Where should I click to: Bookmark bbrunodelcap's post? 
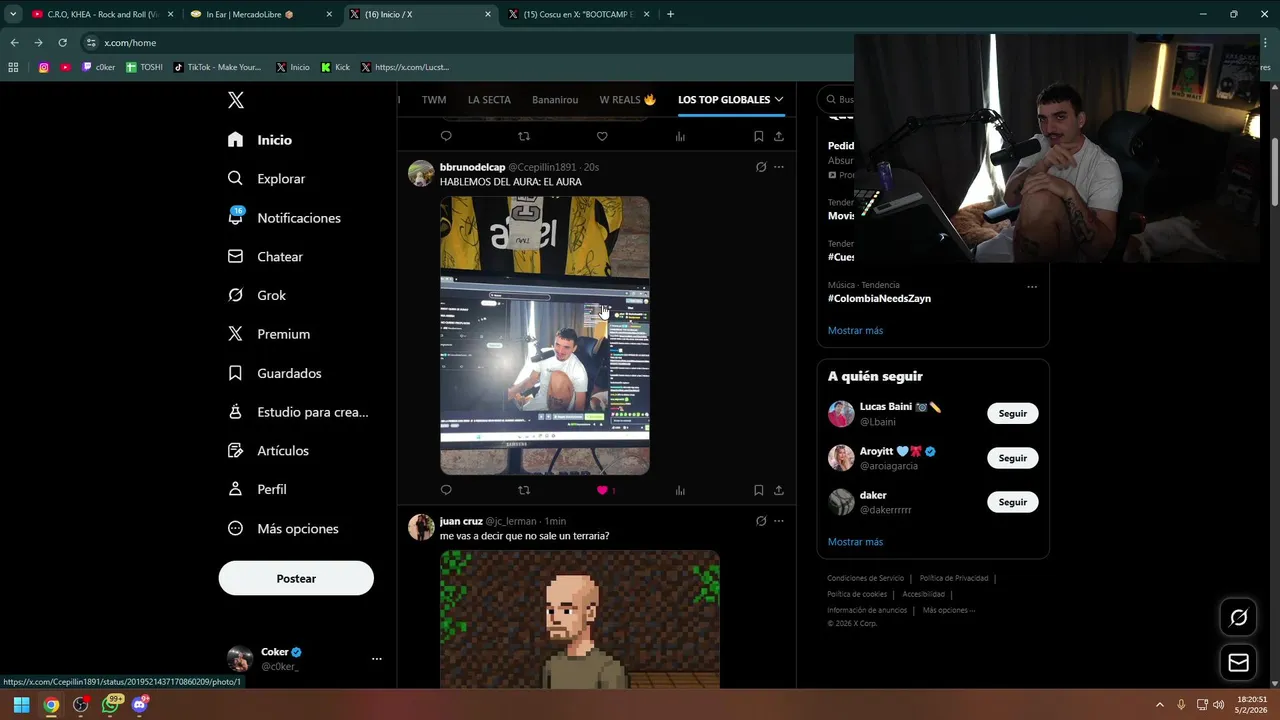coord(758,491)
